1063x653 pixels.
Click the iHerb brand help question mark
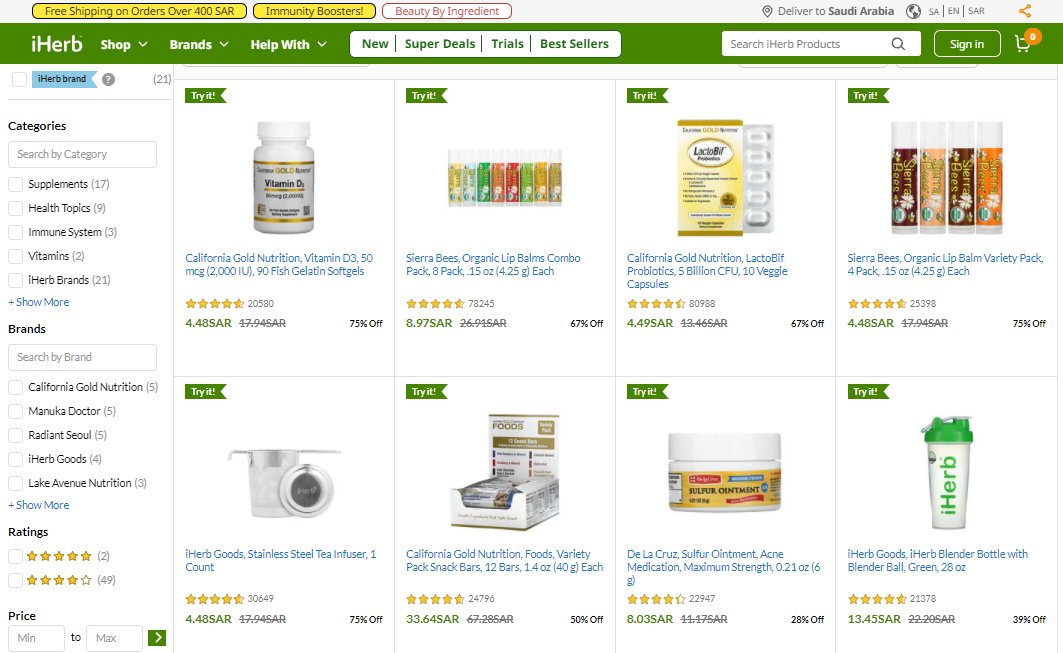point(108,79)
